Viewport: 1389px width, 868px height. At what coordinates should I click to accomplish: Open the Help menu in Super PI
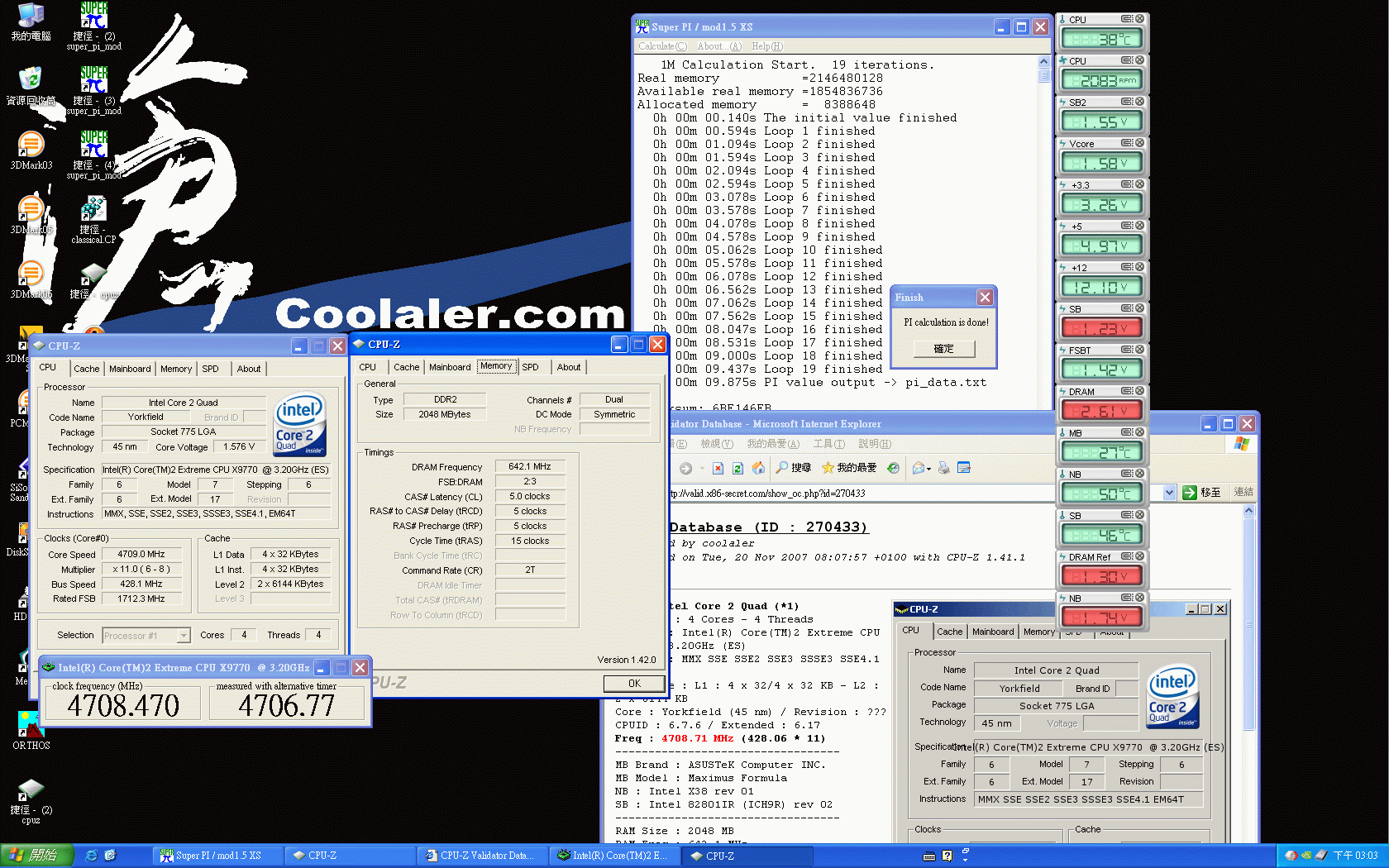(x=767, y=46)
